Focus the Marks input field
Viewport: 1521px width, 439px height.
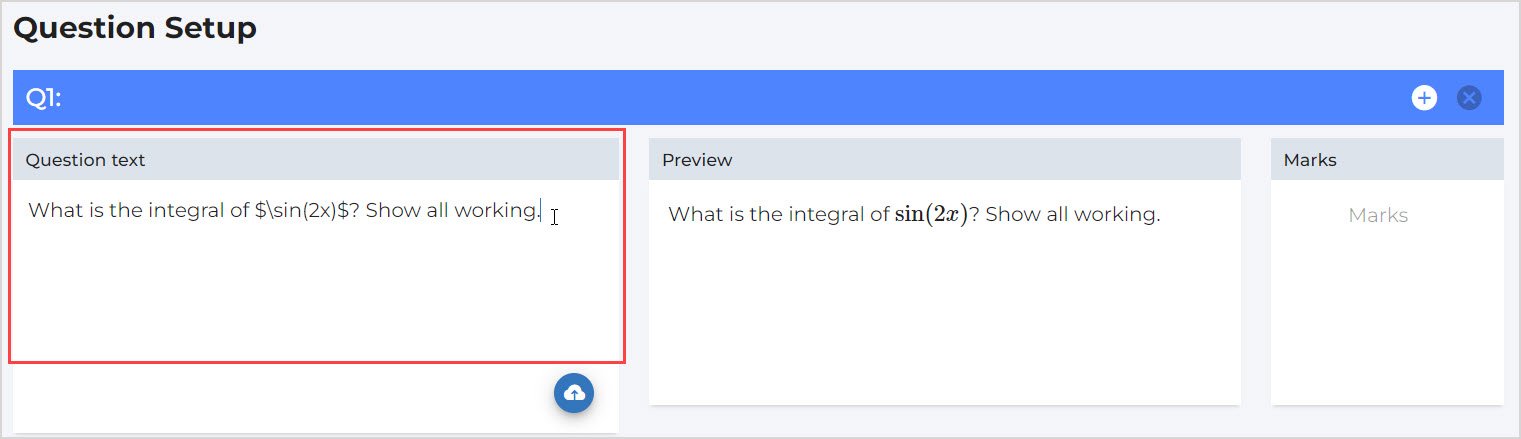coord(1377,215)
